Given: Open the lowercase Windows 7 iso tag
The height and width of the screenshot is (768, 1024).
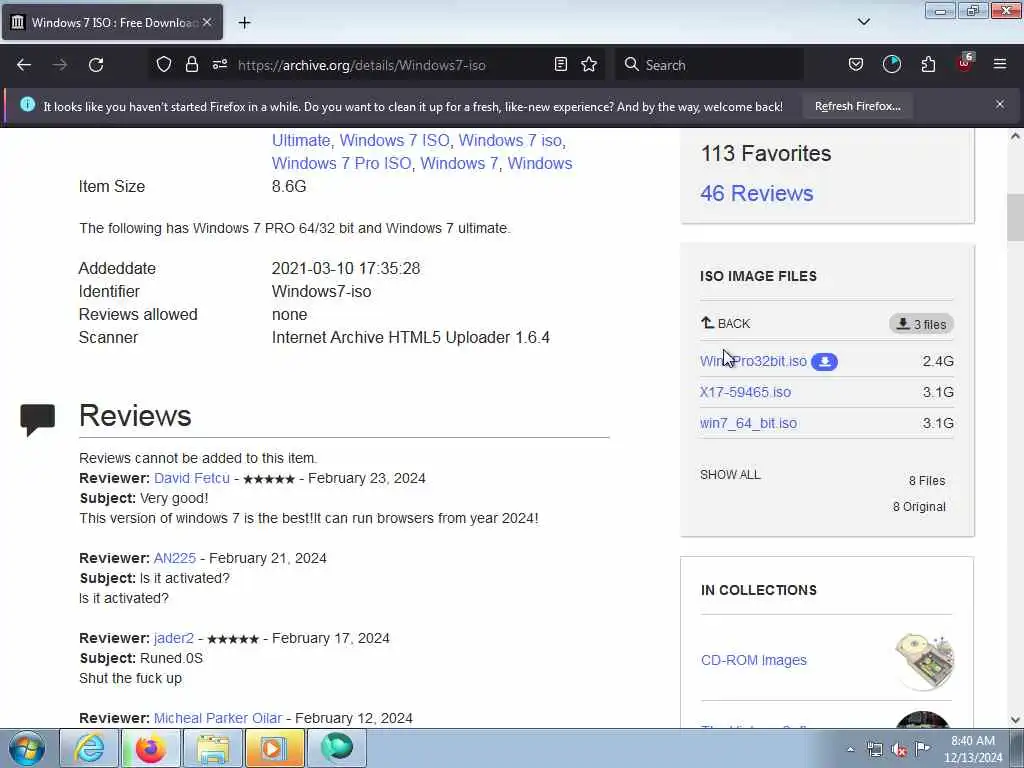Looking at the screenshot, I should (510, 140).
